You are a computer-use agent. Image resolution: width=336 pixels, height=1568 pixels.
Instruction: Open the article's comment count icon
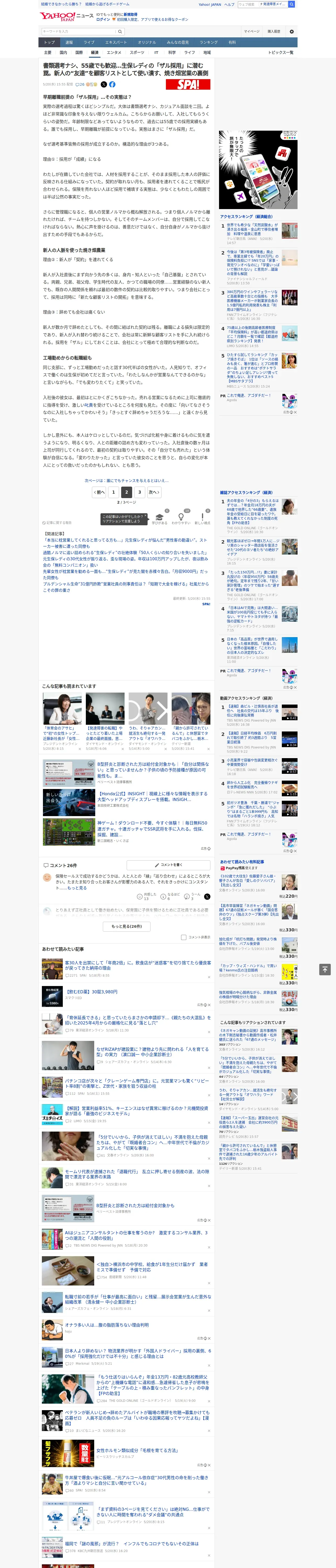(x=79, y=85)
